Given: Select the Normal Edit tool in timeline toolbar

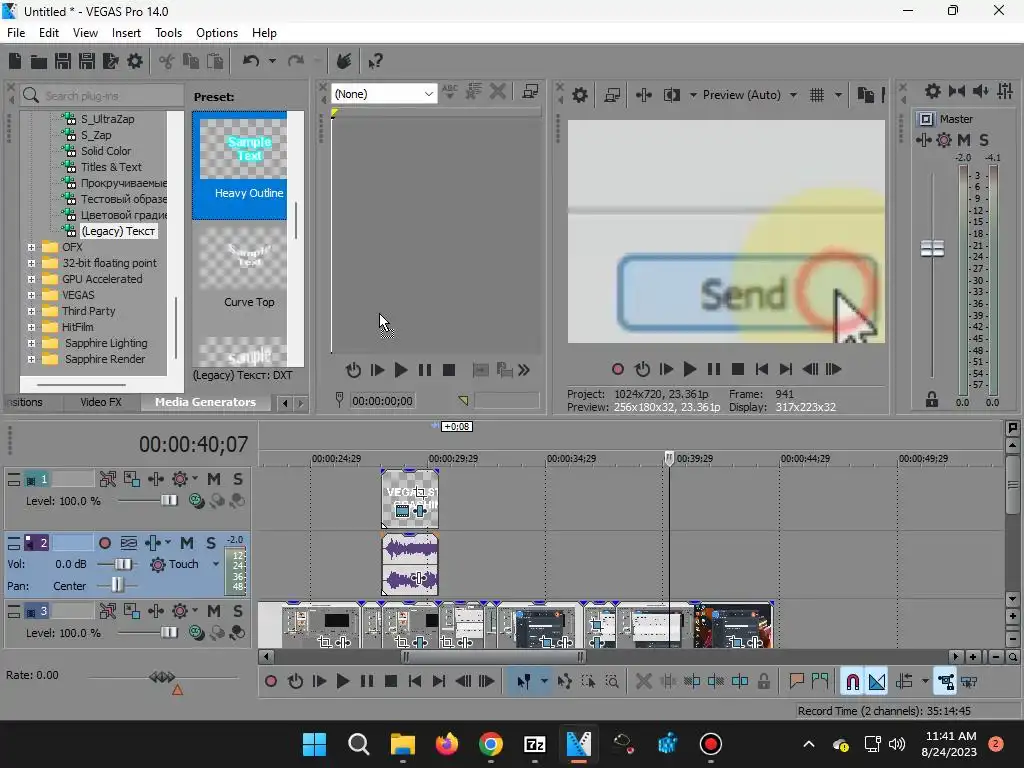Looking at the screenshot, I should (x=524, y=682).
